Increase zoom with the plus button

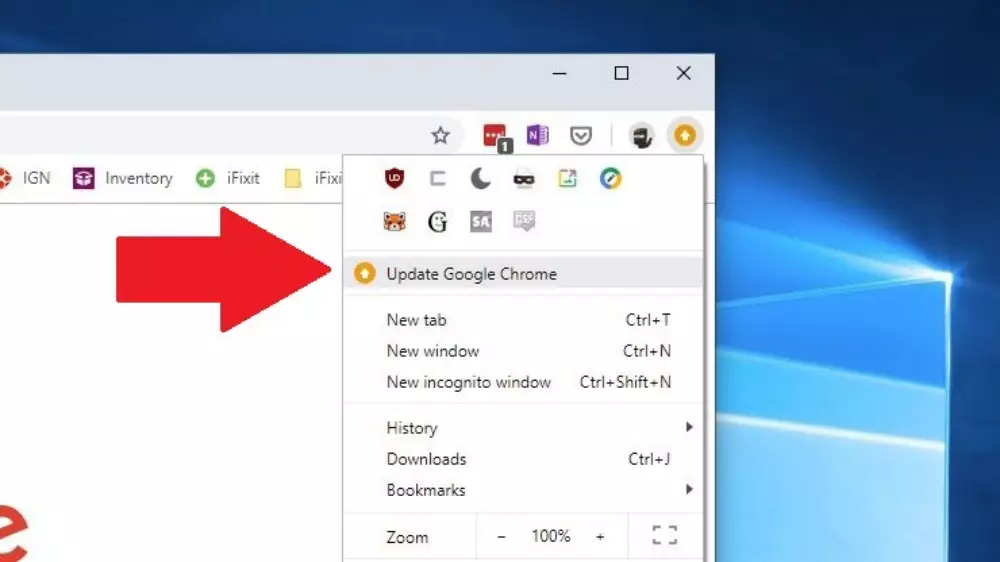(x=600, y=537)
